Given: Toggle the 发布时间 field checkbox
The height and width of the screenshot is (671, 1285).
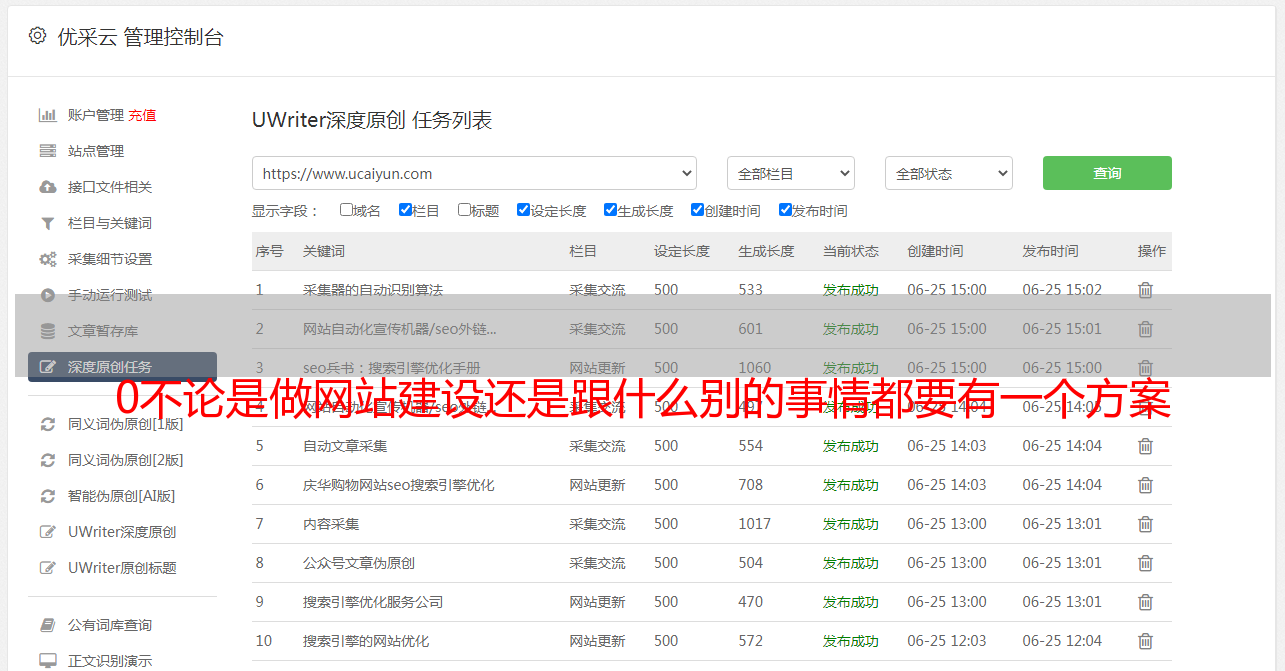Looking at the screenshot, I should (785, 210).
